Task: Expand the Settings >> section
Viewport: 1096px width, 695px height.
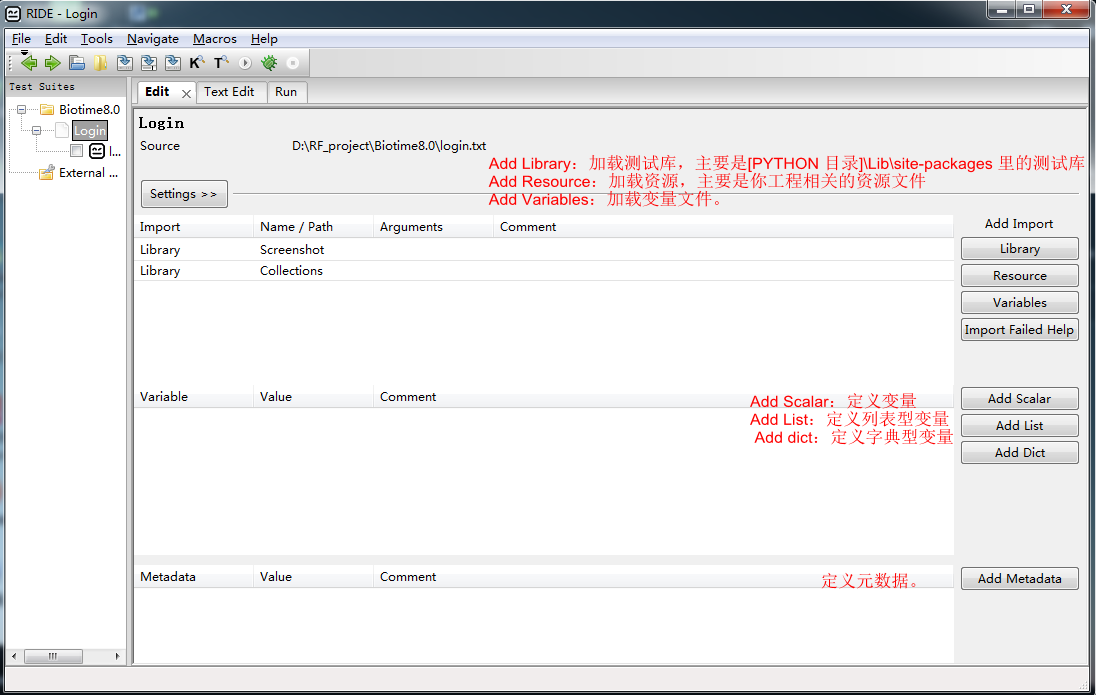Action: [x=184, y=194]
